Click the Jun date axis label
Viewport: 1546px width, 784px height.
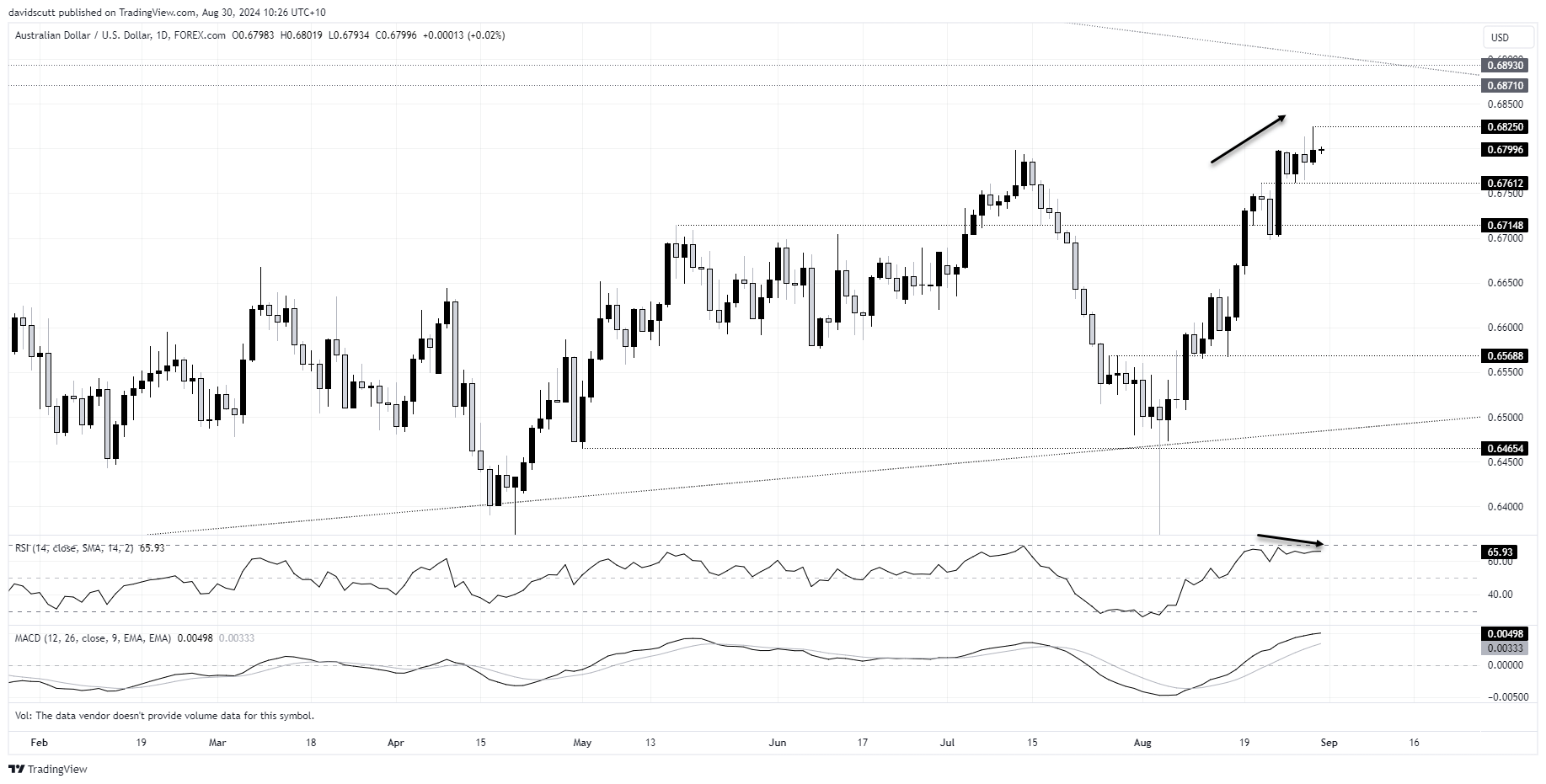778,743
